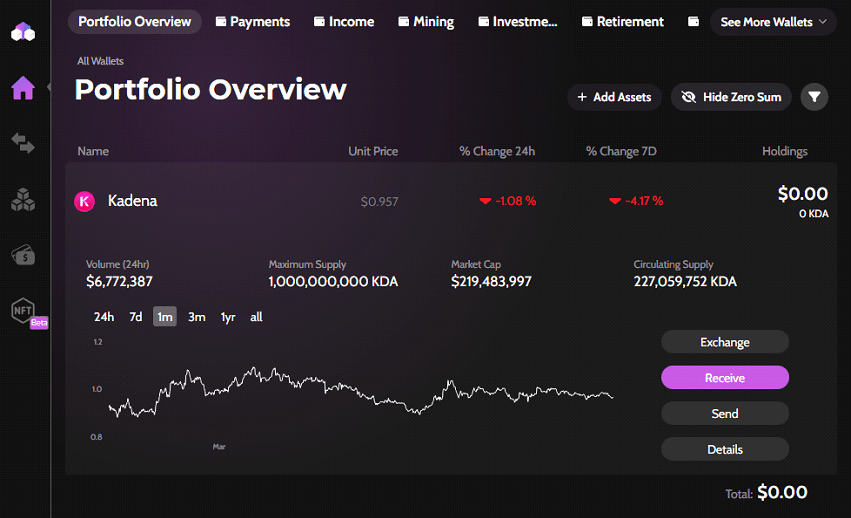
Task: Click the Add Assets button
Action: (614, 97)
